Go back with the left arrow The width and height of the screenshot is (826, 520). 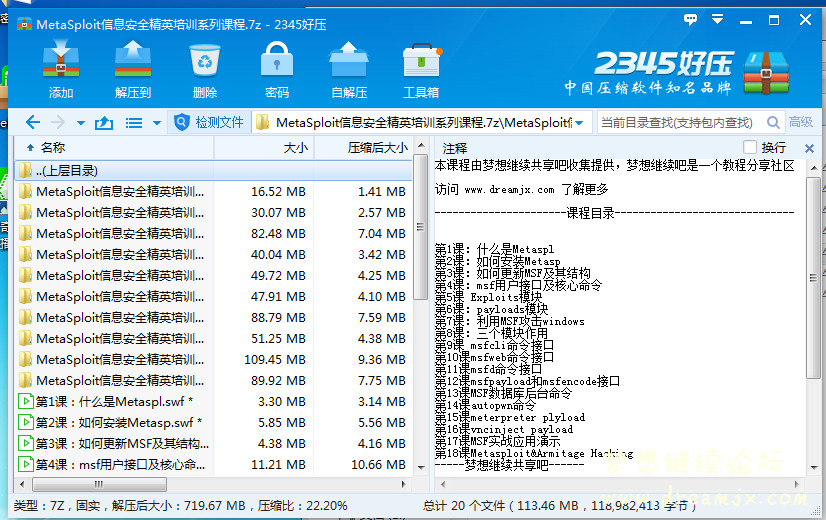point(33,123)
